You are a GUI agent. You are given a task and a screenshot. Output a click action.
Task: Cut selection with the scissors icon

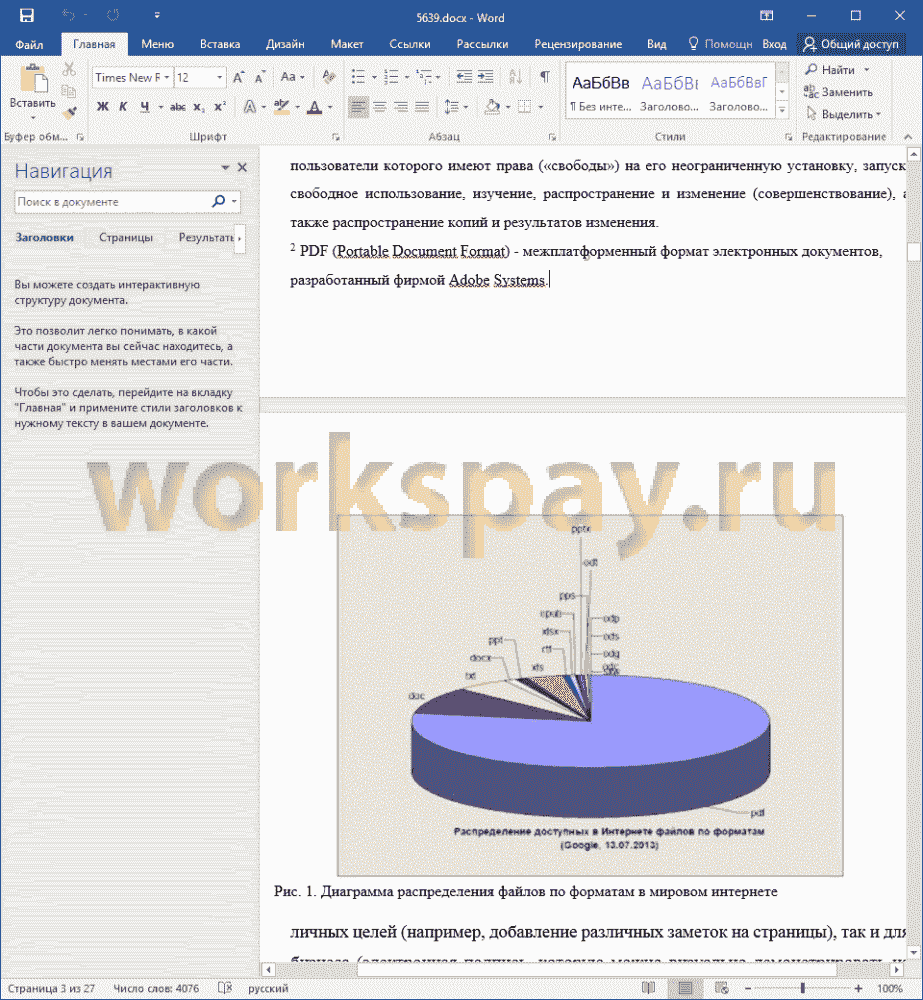point(69,69)
